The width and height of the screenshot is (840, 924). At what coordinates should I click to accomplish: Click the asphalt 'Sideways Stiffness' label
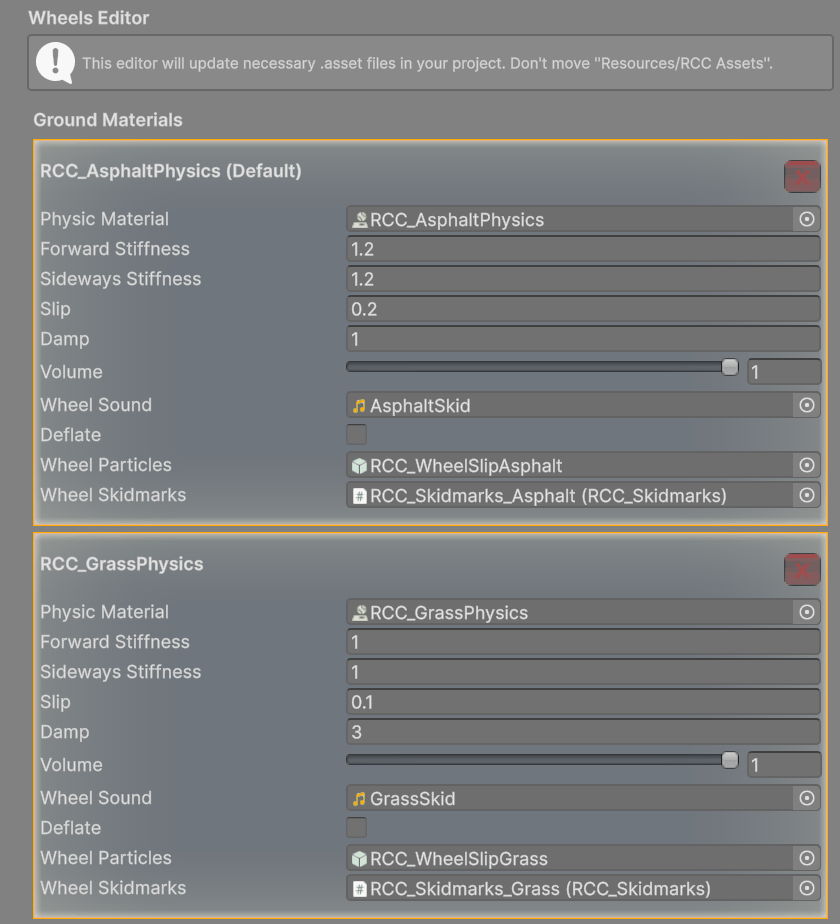[121, 279]
